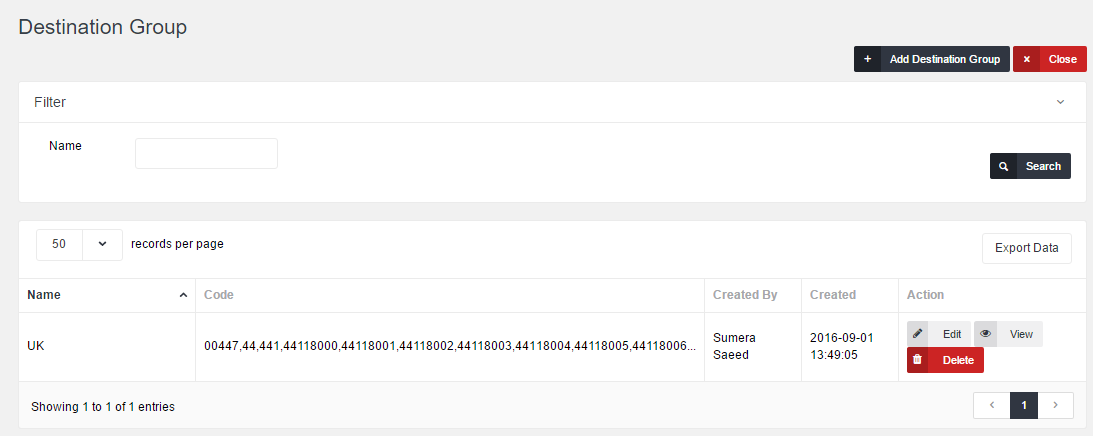Click the trash icon for the UK row
The width and height of the screenshot is (1093, 436).
[x=917, y=359]
